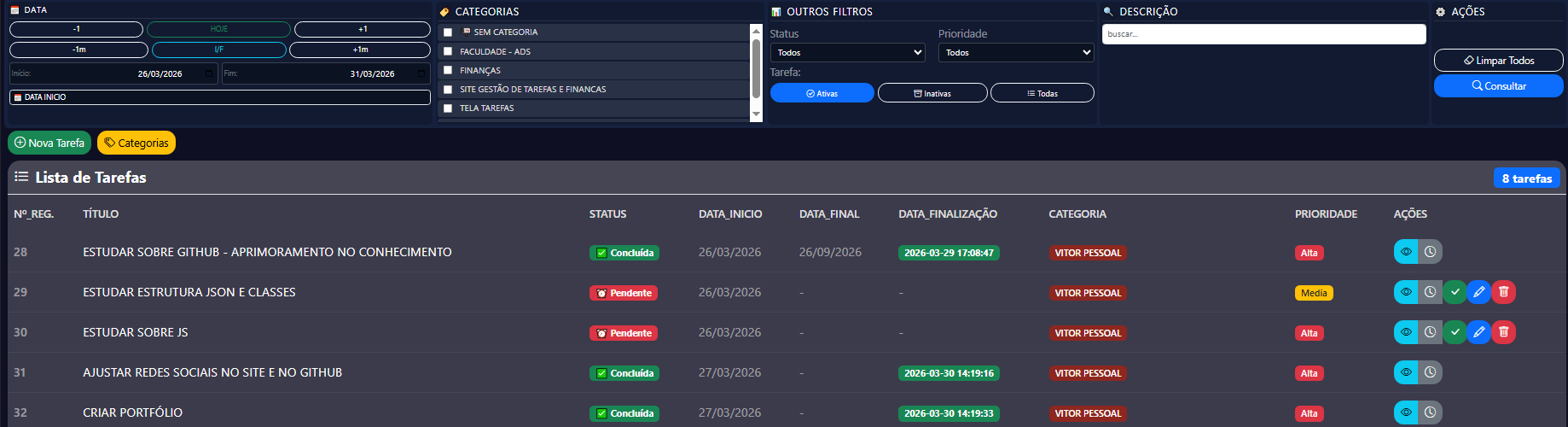Click the eye view icon for task 31
The width and height of the screenshot is (1568, 427).
click(1406, 372)
